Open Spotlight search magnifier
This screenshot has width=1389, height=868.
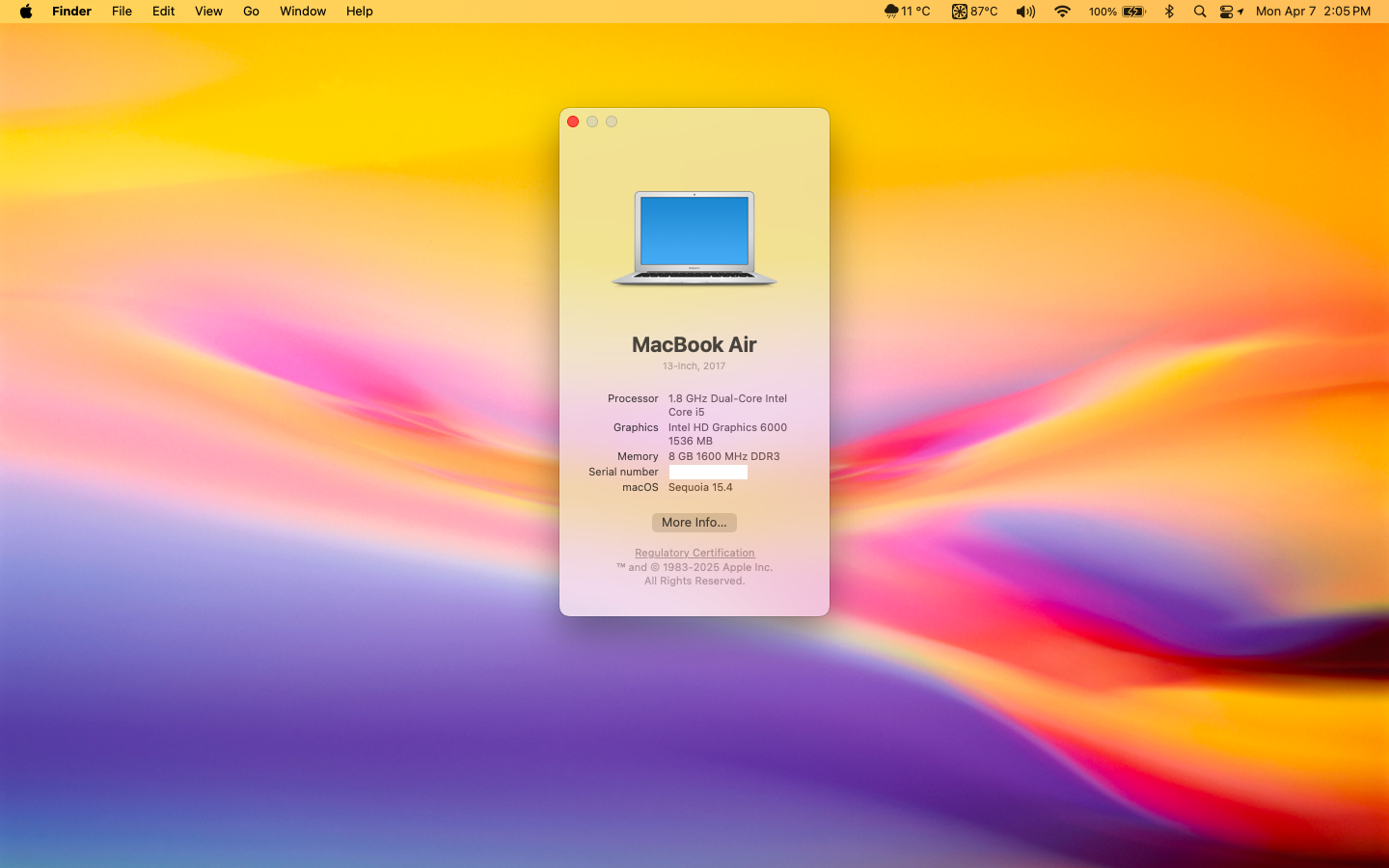click(1200, 12)
